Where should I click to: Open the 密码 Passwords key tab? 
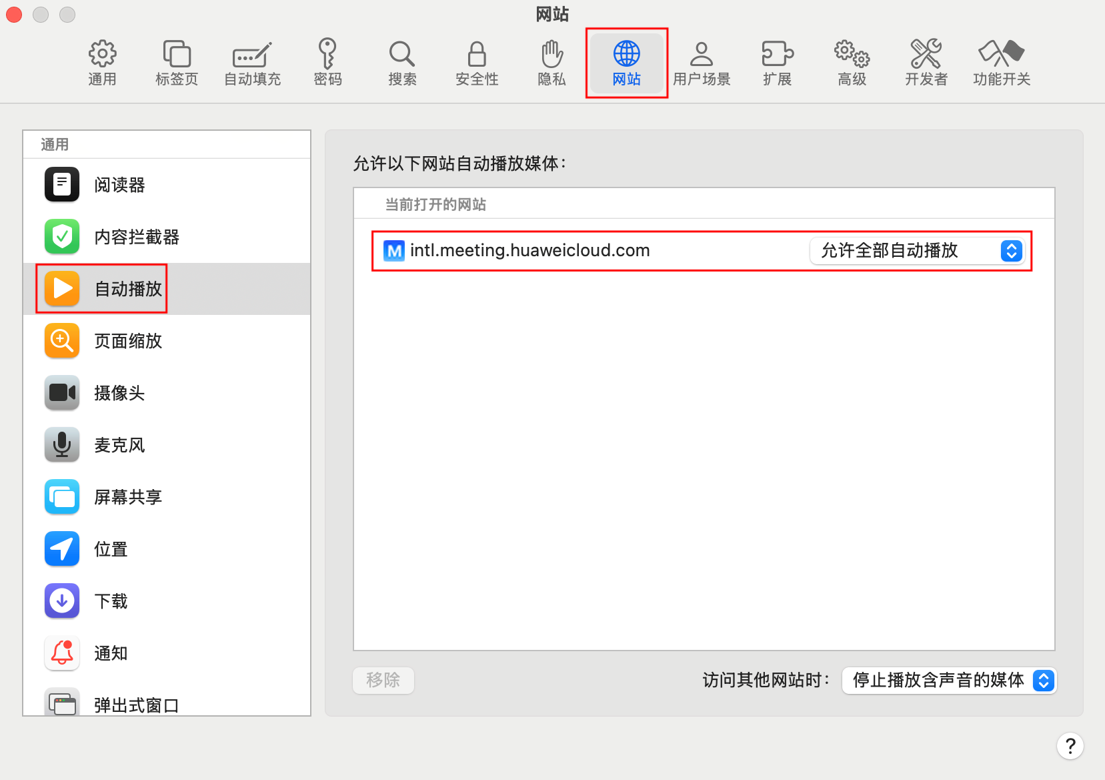tap(328, 63)
